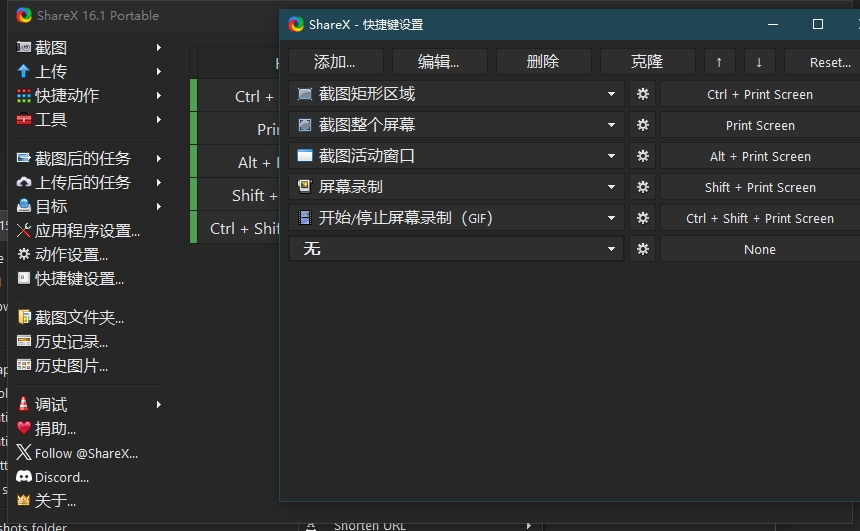Click the 快捷动作 colored grid icon
This screenshot has width=860, height=531.
24,95
